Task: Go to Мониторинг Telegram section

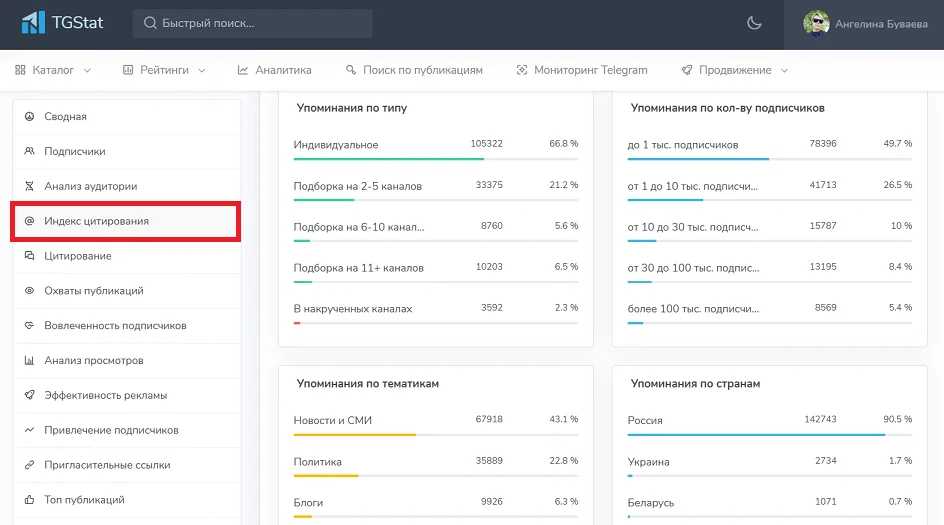Action: [582, 70]
